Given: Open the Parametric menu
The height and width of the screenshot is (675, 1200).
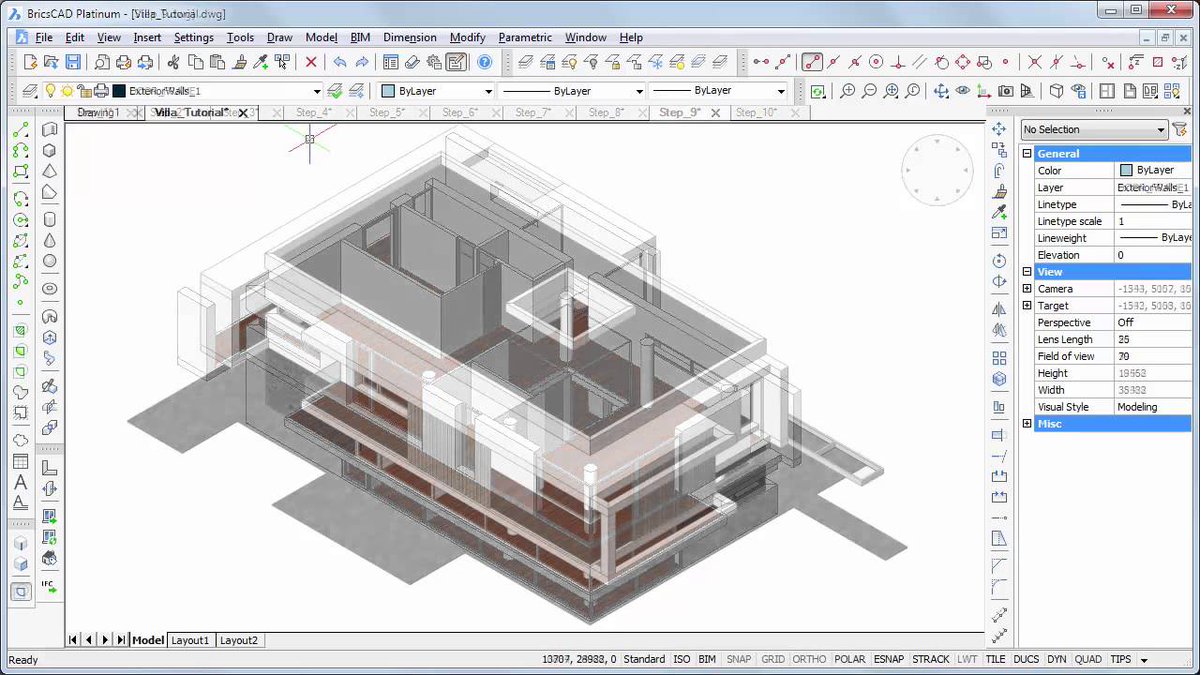Looking at the screenshot, I should coord(525,37).
